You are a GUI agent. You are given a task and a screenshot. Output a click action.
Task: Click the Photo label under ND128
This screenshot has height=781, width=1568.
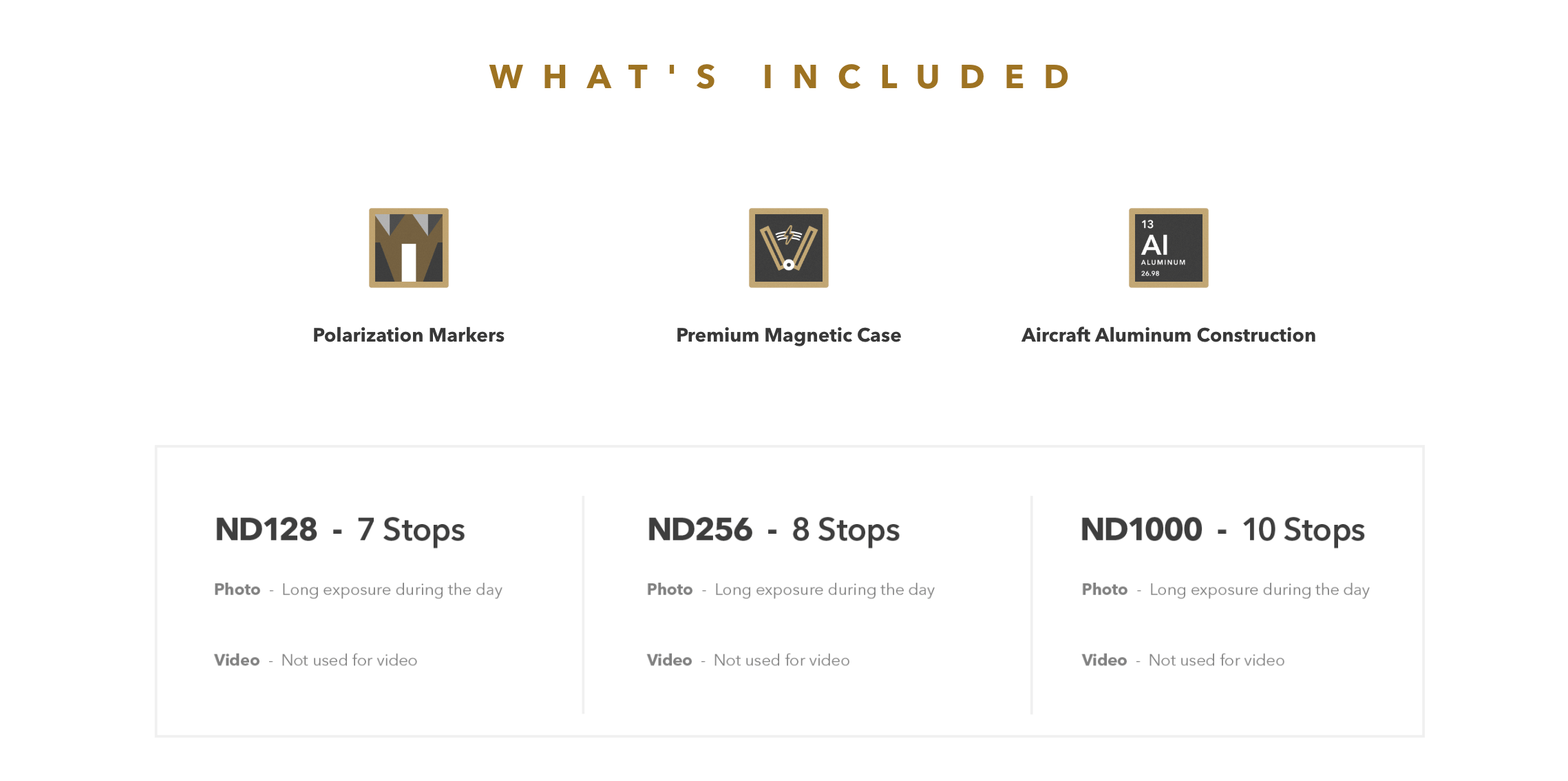click(x=237, y=590)
